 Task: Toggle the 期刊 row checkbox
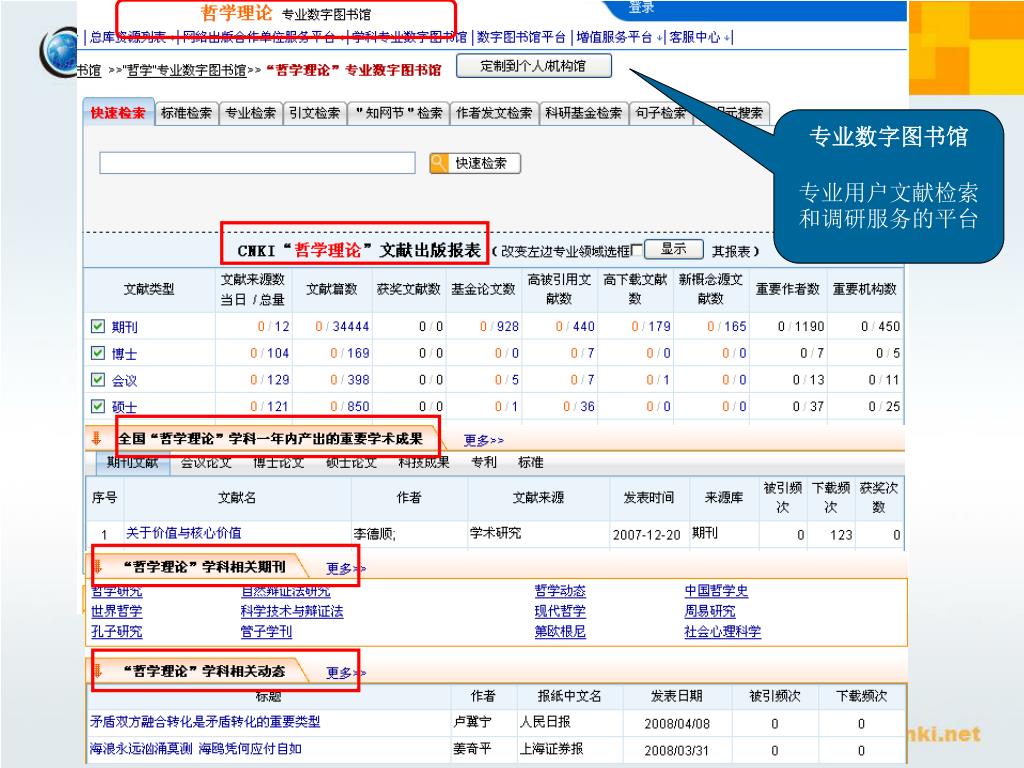pyautogui.click(x=98, y=326)
